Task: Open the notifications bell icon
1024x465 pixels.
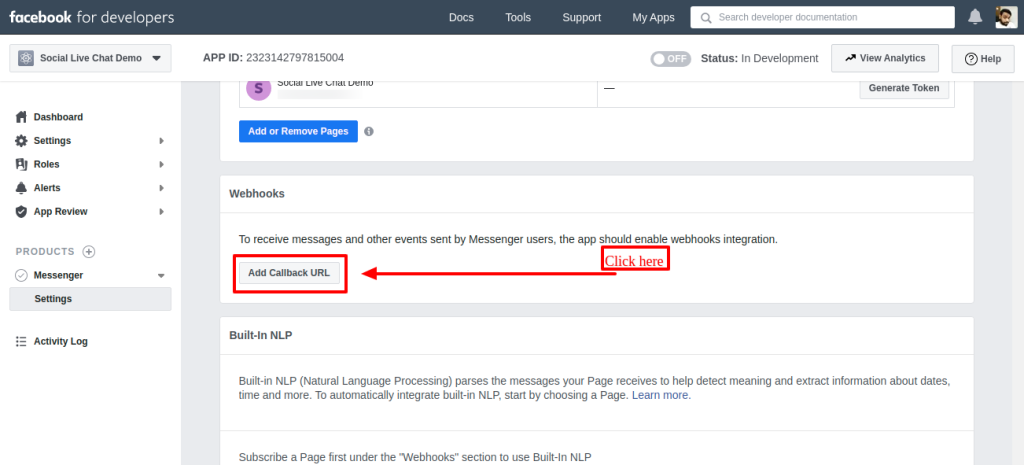Action: pos(974,18)
